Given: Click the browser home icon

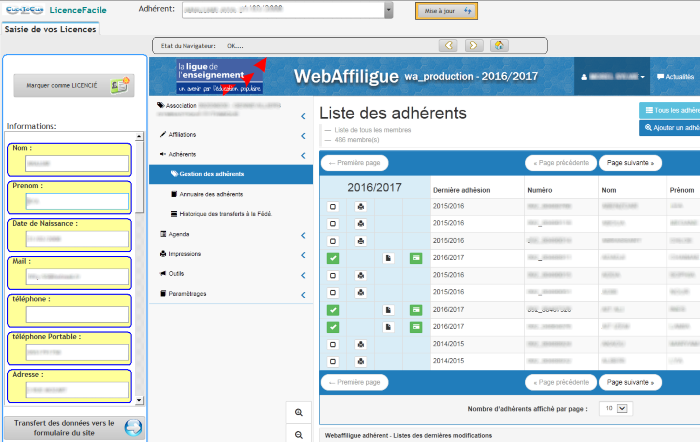Looking at the screenshot, I should pos(498,45).
